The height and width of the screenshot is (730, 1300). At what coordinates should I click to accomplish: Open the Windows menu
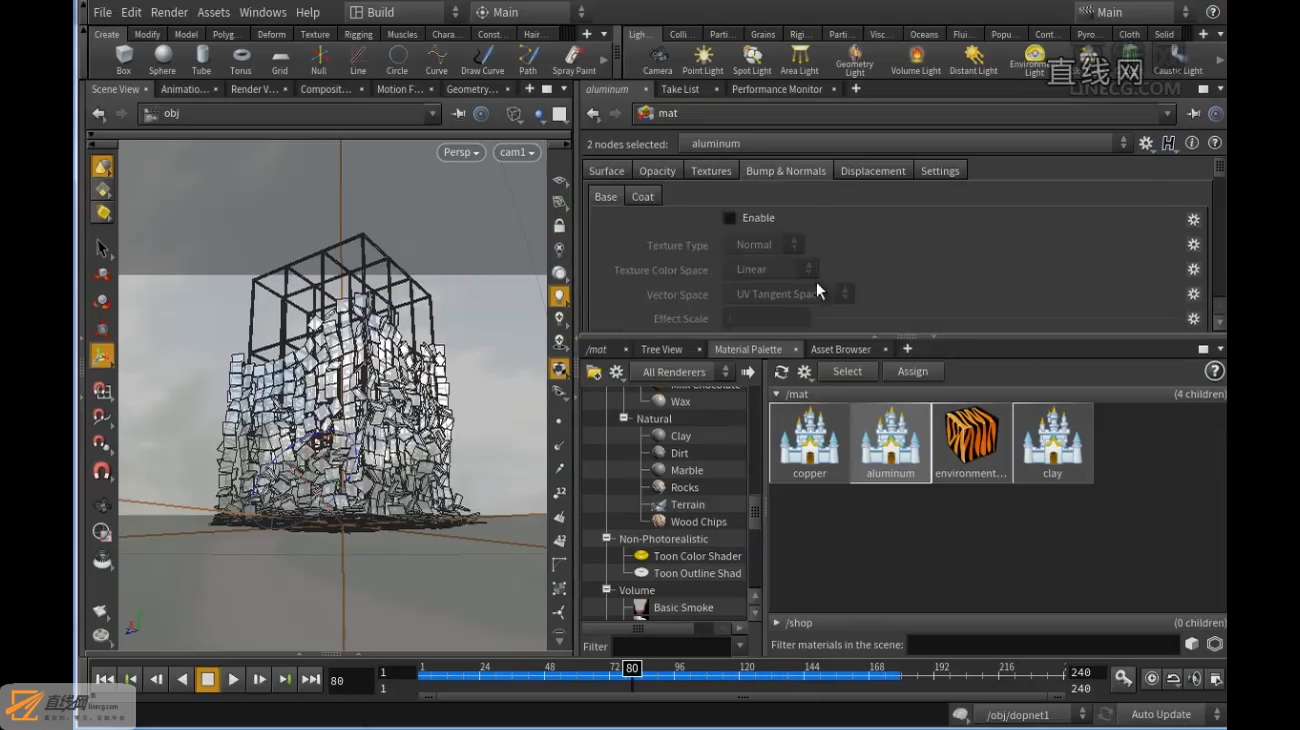pos(263,12)
